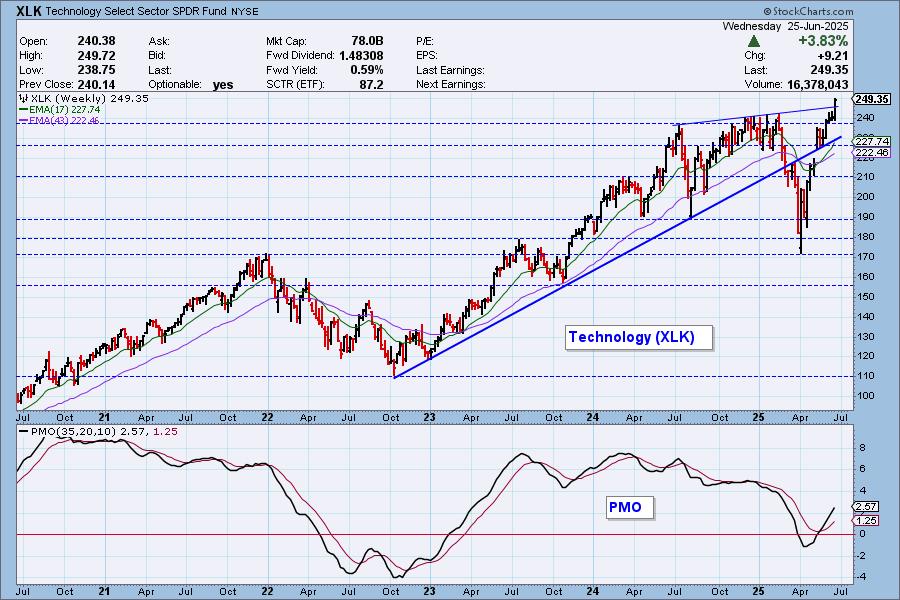
Task: Click the "Optionable:" field label
Action: point(175,84)
